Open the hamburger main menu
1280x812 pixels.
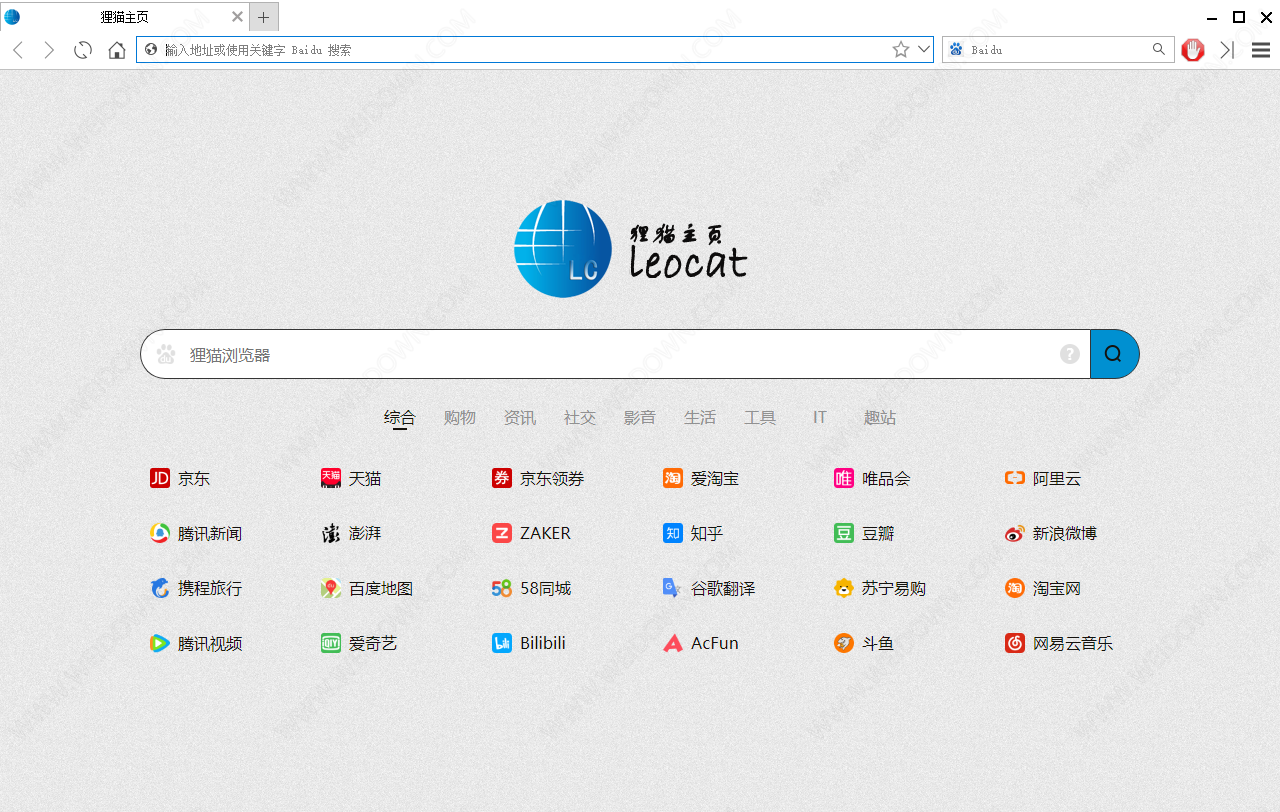point(1261,50)
